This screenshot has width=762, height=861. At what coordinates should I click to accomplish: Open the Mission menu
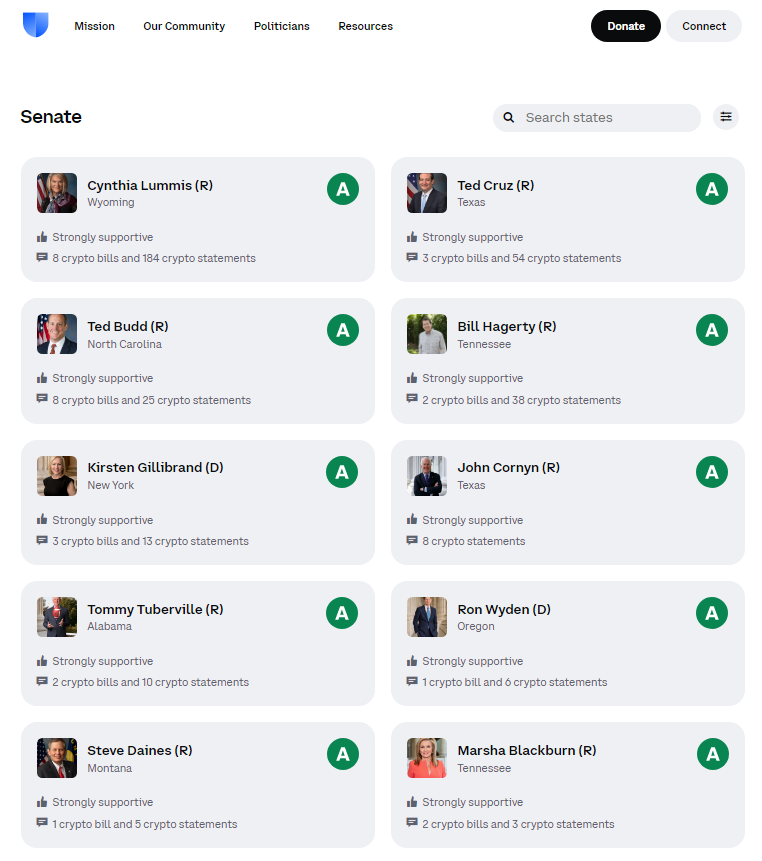click(x=94, y=26)
